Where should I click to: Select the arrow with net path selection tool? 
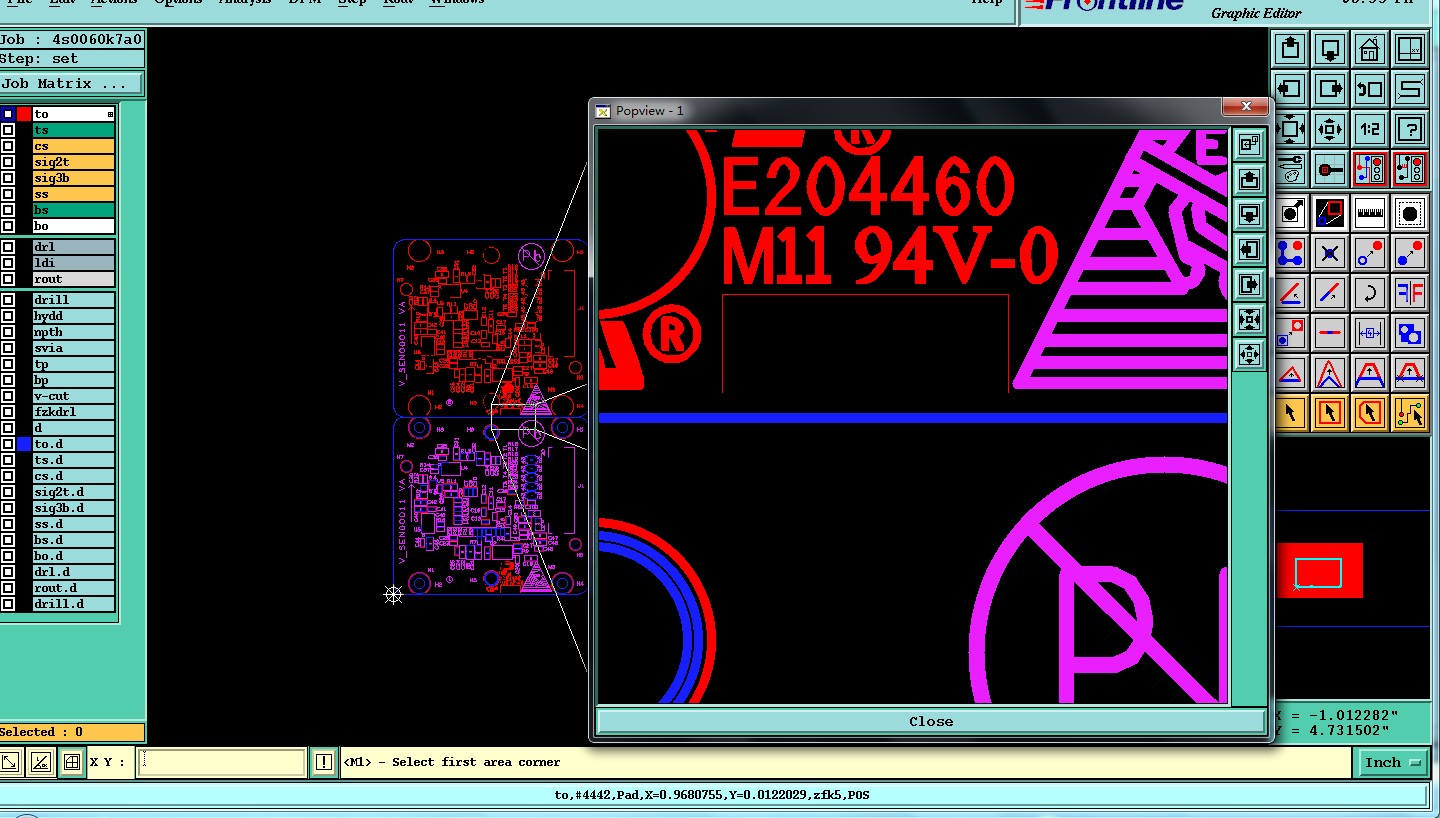[1410, 411]
